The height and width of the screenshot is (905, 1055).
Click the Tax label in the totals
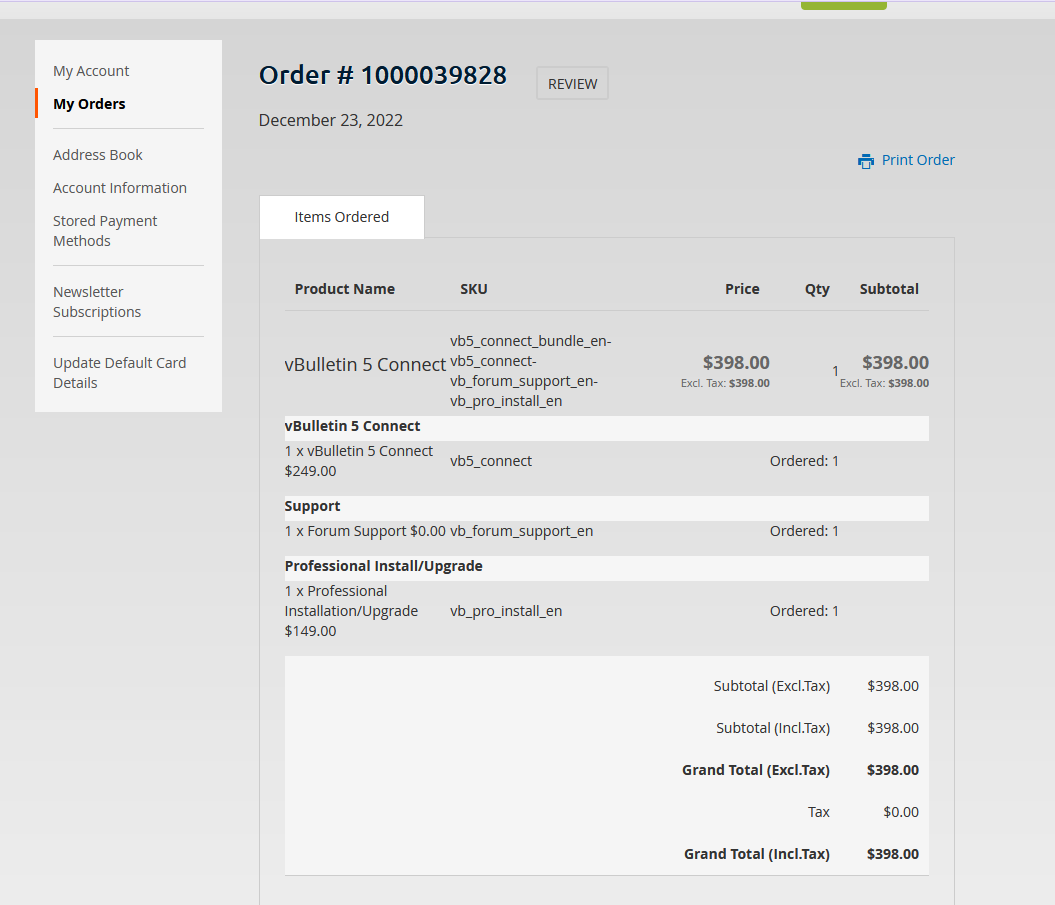(818, 812)
